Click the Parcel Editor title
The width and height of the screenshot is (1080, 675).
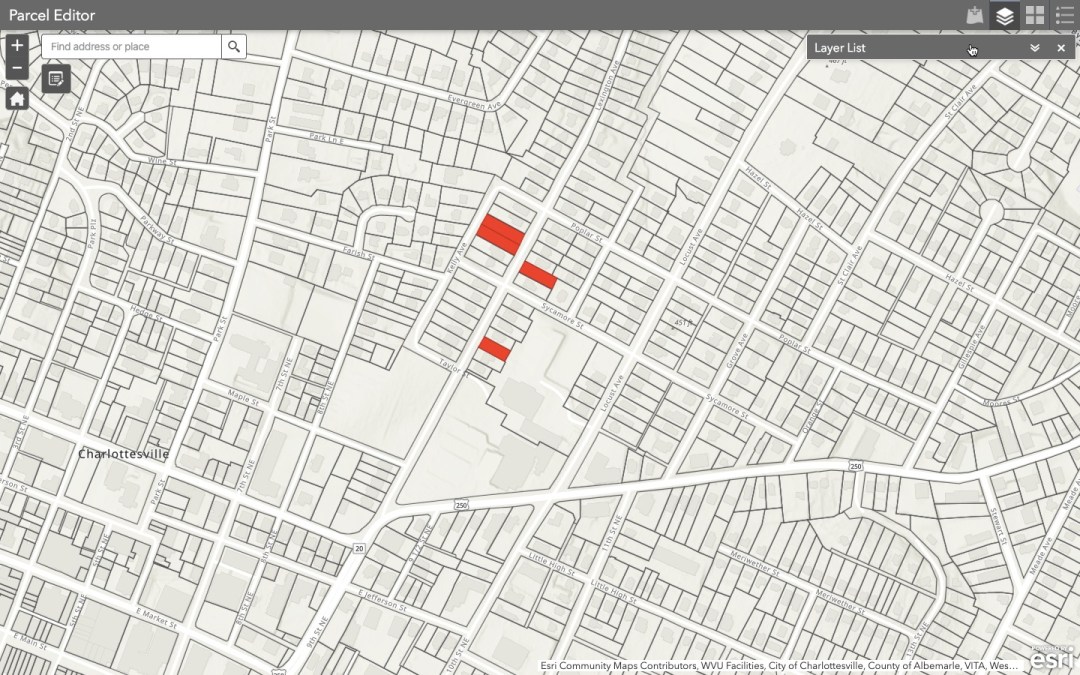pos(52,15)
